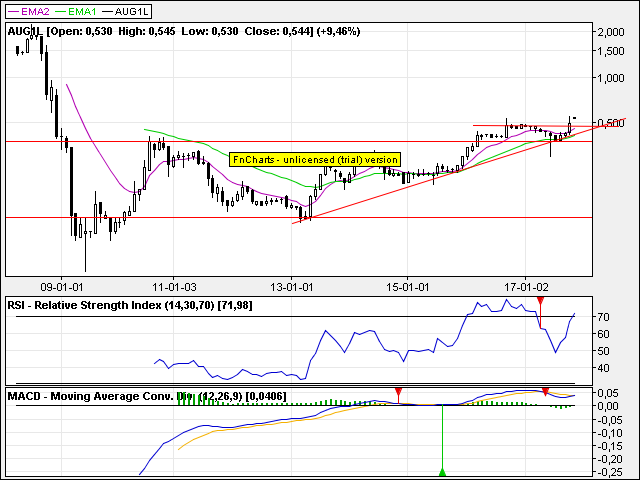Select the EMA2 legend entry
The image size is (640, 480).
pyautogui.click(x=29, y=11)
